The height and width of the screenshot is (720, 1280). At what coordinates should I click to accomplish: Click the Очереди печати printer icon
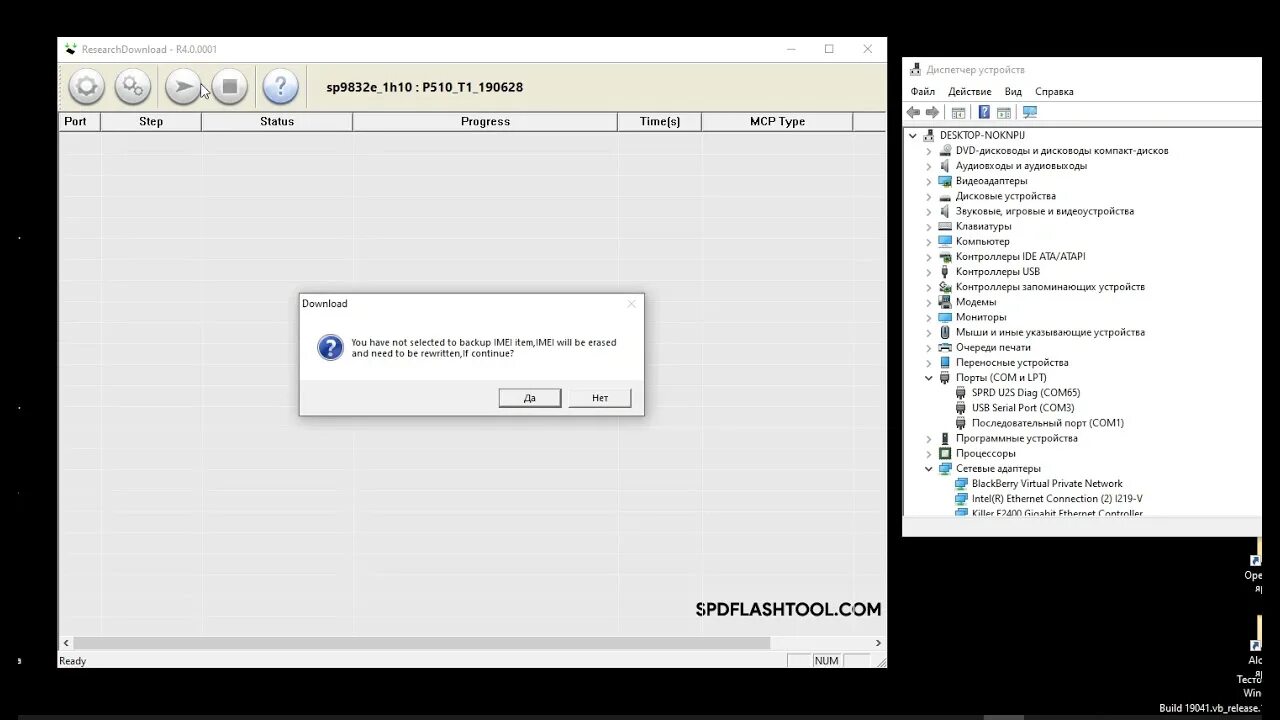click(945, 347)
